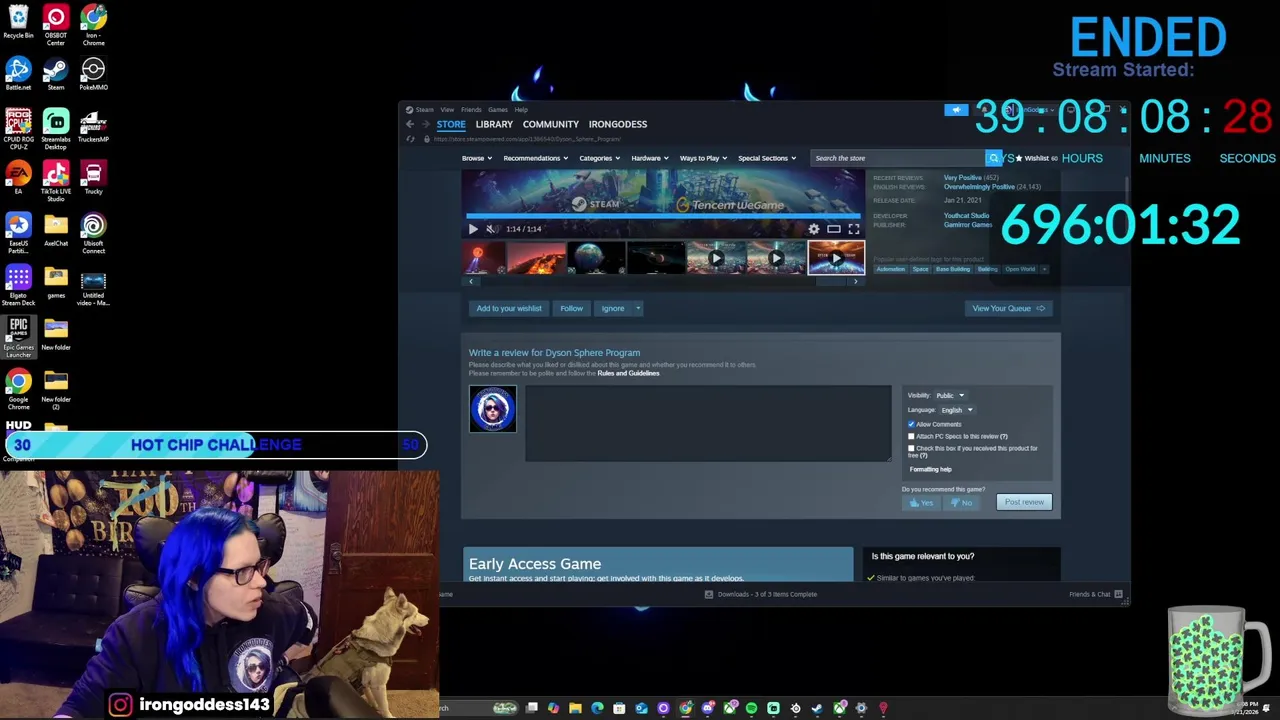
Task: Select No thumbs down recommendation
Action: (961, 503)
